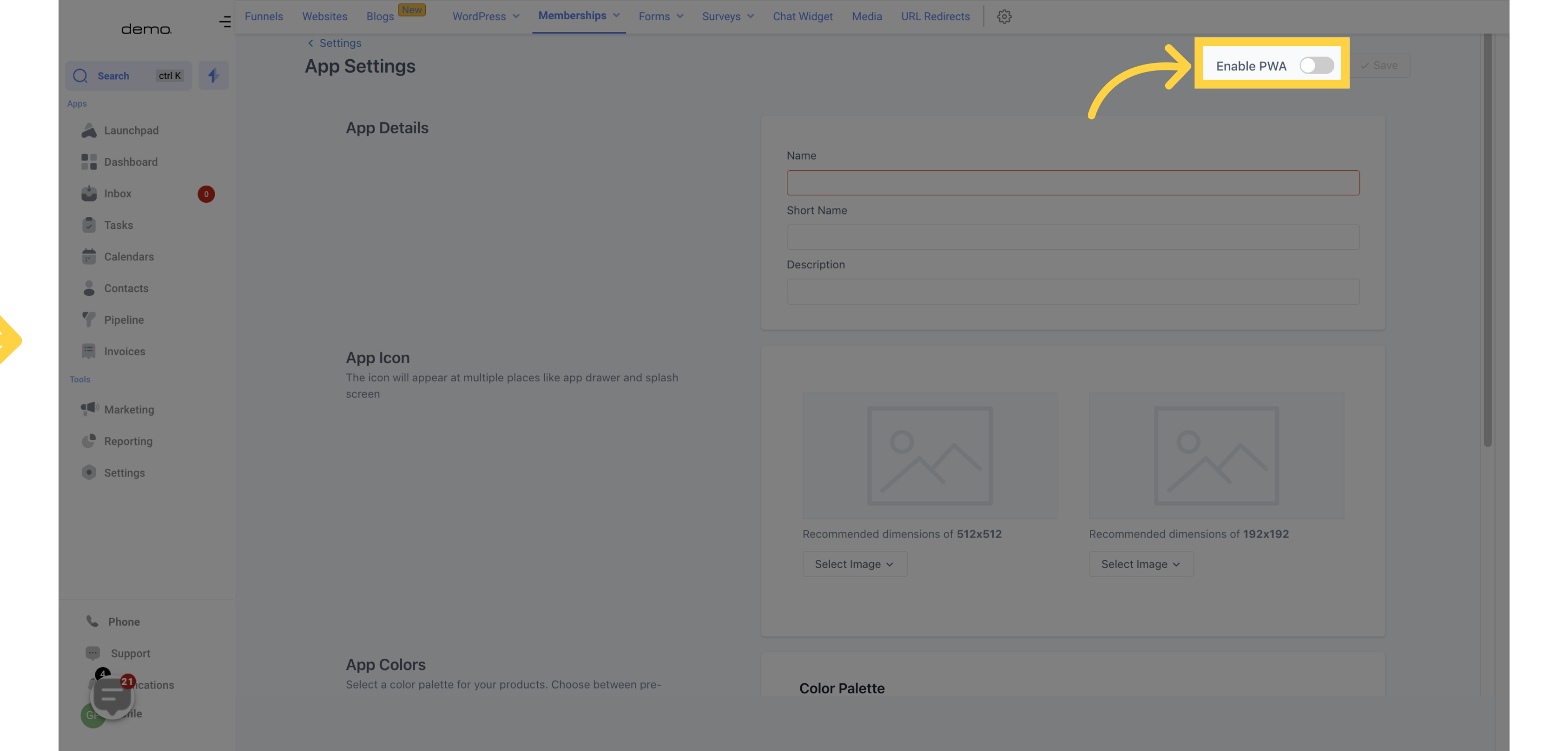
Task: Open the Pipeline sidebar link
Action: point(124,319)
